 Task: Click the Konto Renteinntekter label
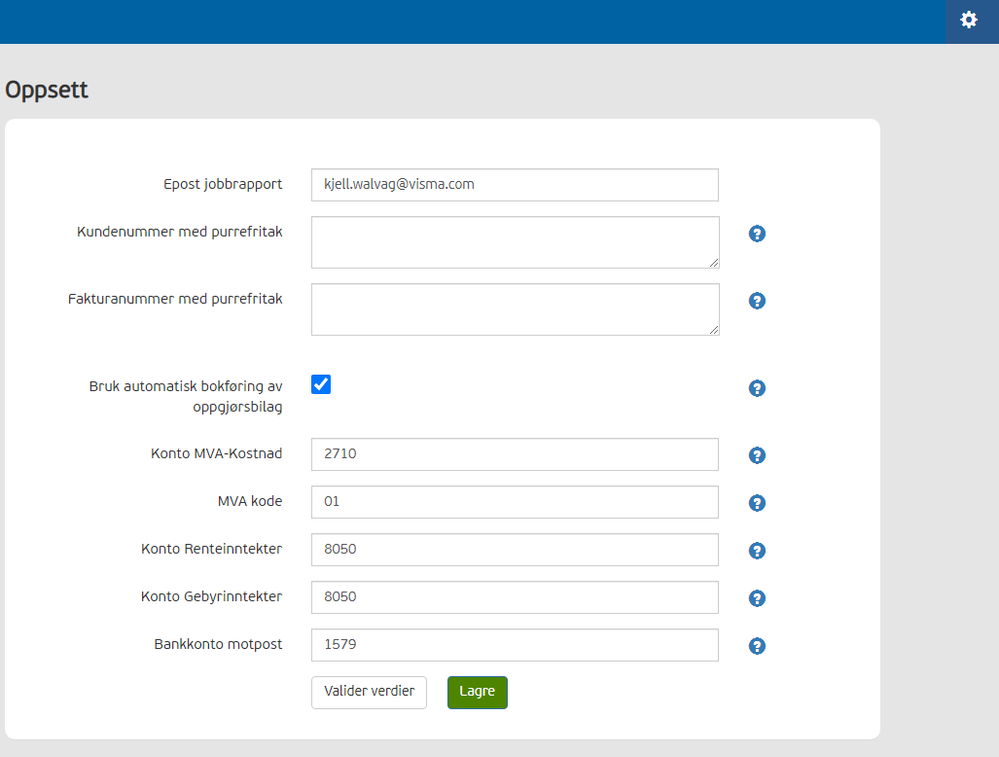pos(212,549)
